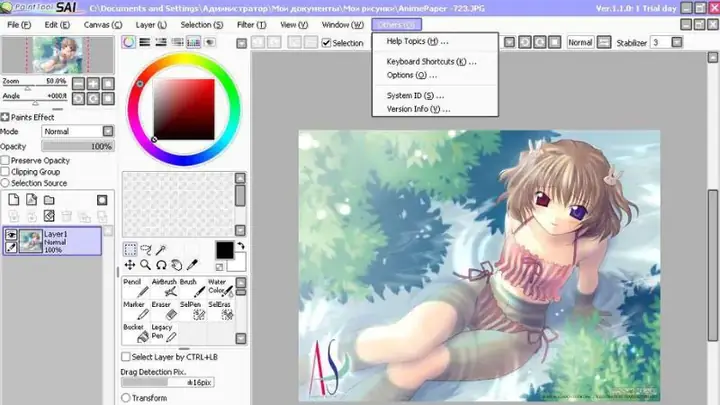Create a new layer folder
Image resolution: width=720 pixels, height=405 pixels.
point(49,200)
